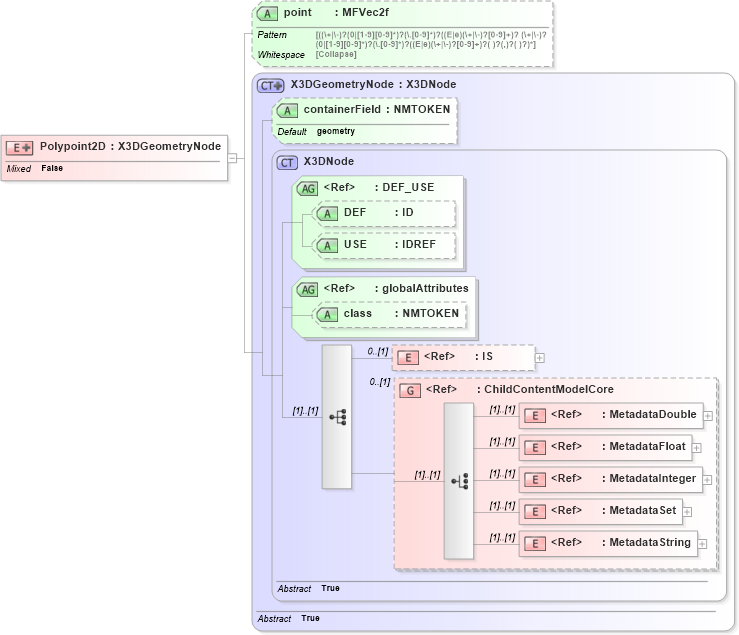The height and width of the screenshot is (635, 739).
Task: Expand the MetadataDouble reference
Action: click(708, 416)
